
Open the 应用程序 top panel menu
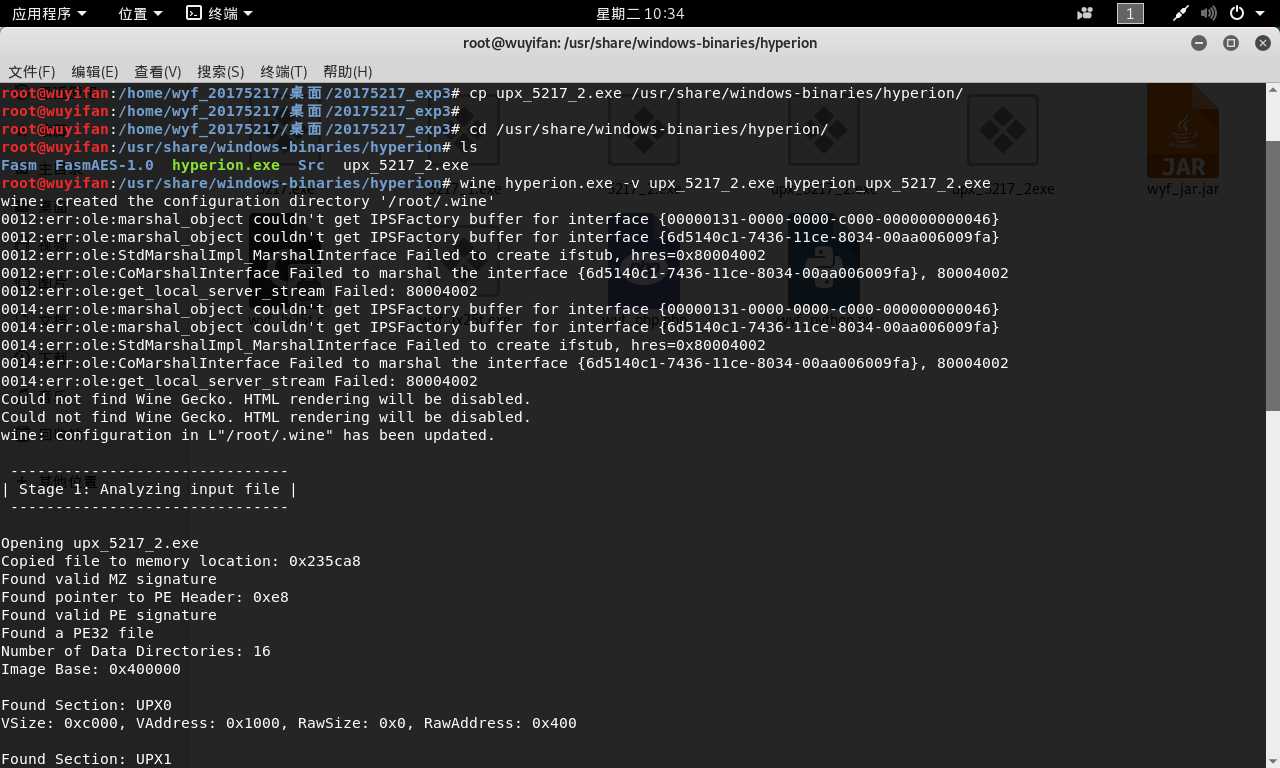point(49,13)
